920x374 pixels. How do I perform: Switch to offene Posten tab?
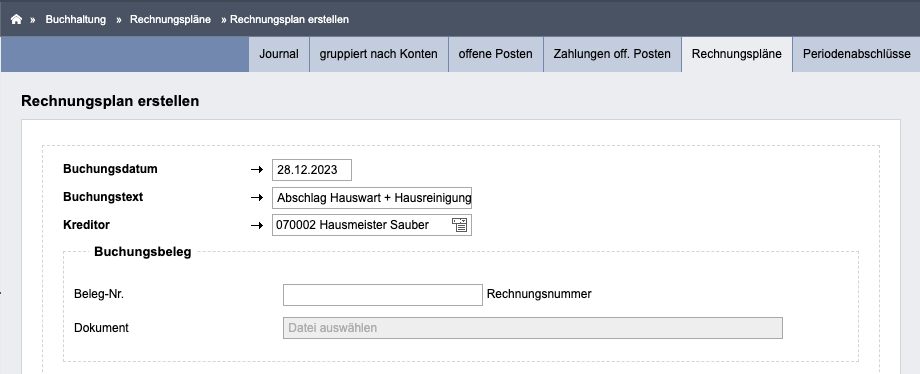495,54
